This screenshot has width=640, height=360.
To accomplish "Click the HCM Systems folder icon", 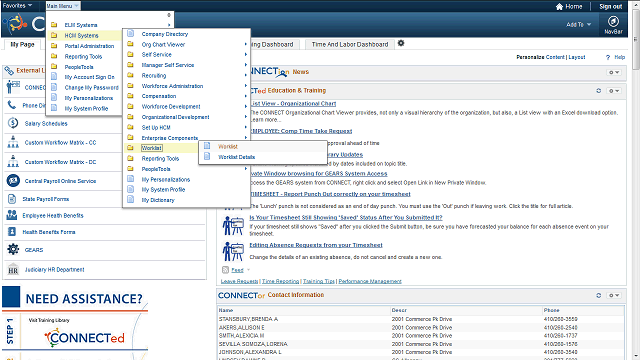I will [x=53, y=36].
